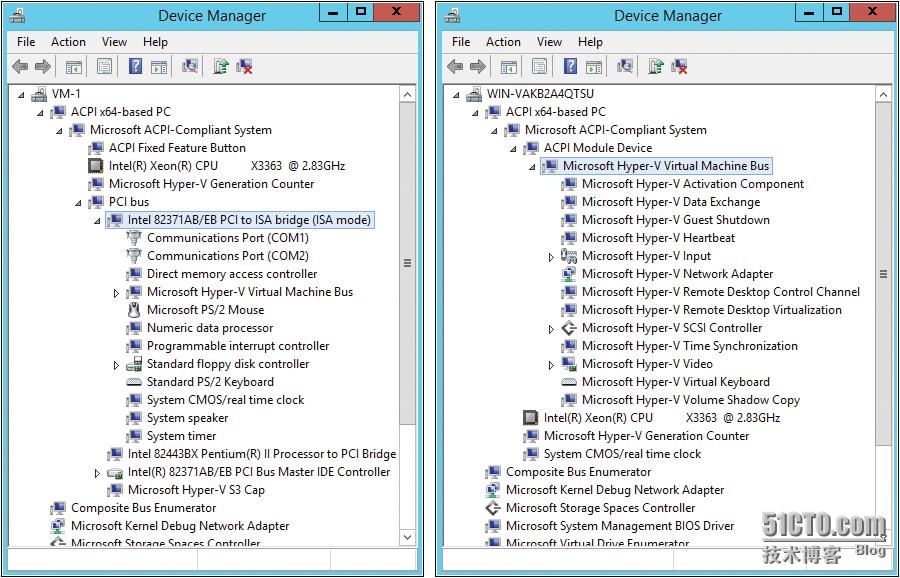Select Microsoft Hyper-V Data Exchange
Image resolution: width=900 pixels, height=578 pixels.
pyautogui.click(x=670, y=202)
